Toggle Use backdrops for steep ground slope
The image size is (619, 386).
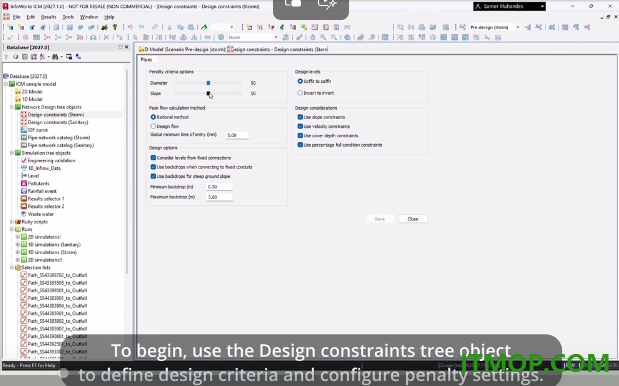click(153, 176)
